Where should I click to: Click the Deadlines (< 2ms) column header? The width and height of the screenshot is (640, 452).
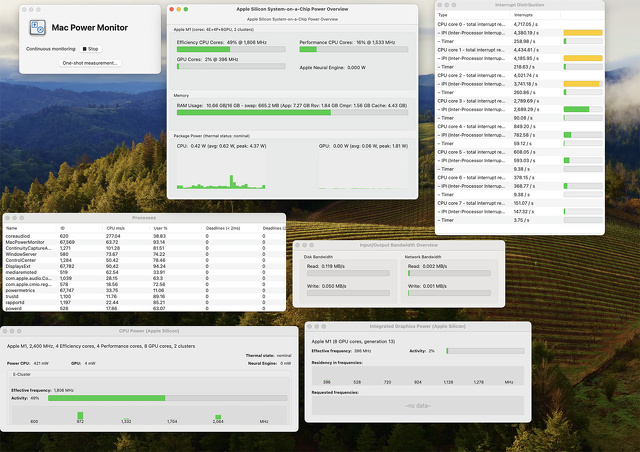(x=230, y=228)
